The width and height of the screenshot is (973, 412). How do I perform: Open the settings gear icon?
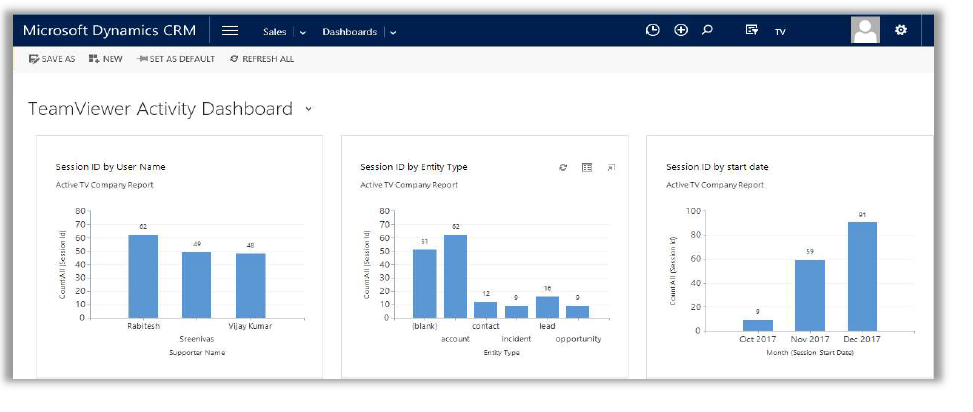click(900, 31)
